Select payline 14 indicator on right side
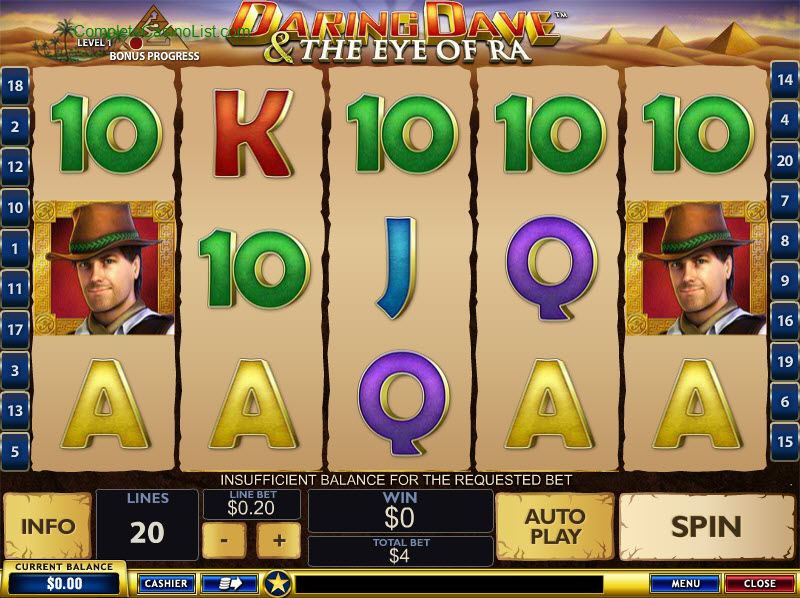This screenshot has width=800, height=598. tap(785, 80)
